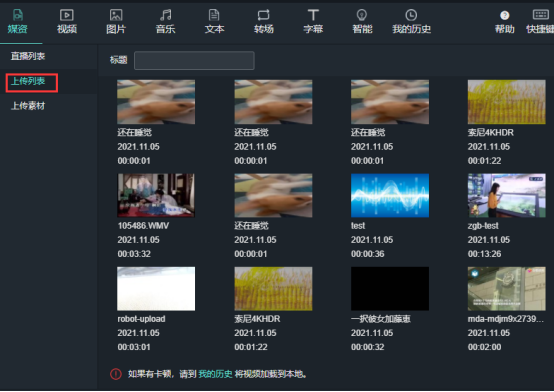Viewport: 554px width, 392px height.
Task: Open 我的历史 clock icon tab
Action: 411,15
